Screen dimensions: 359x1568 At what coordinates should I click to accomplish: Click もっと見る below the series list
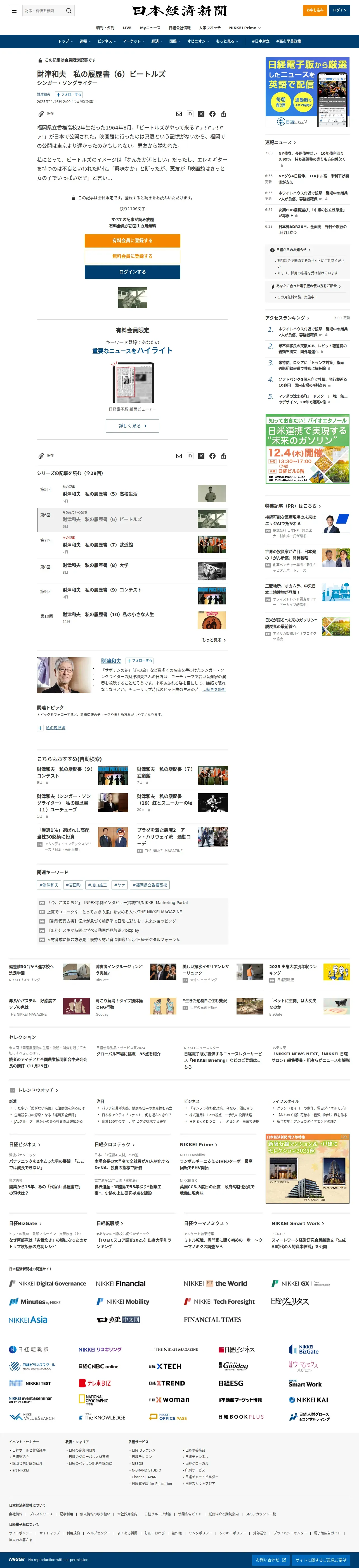(x=214, y=640)
